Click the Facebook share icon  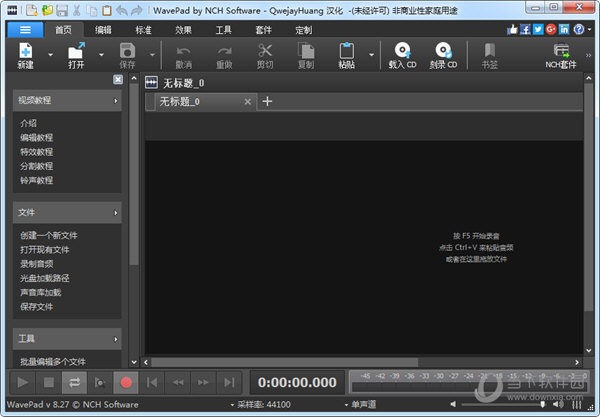525,29
